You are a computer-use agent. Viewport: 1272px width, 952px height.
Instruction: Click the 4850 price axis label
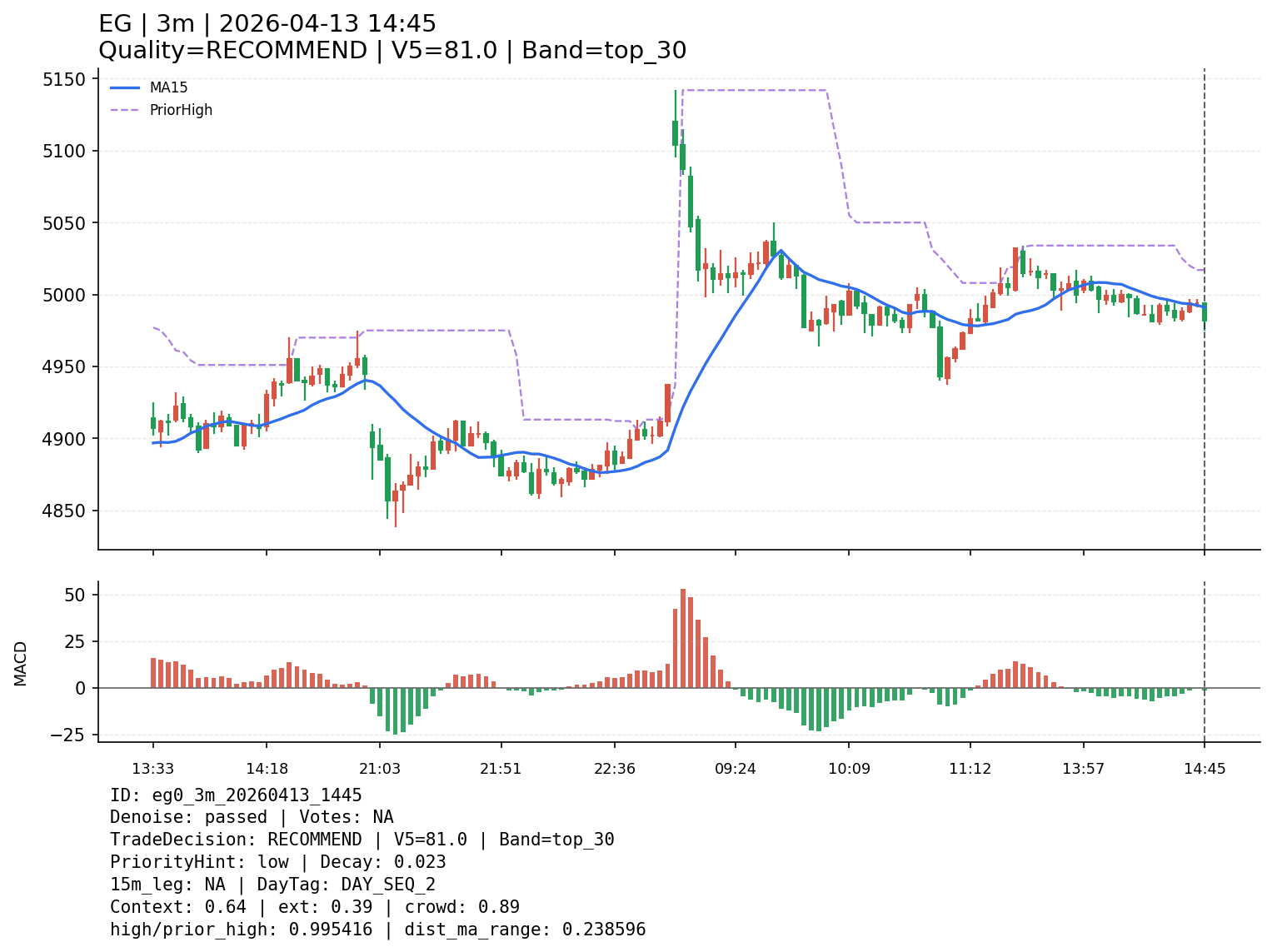pos(64,511)
